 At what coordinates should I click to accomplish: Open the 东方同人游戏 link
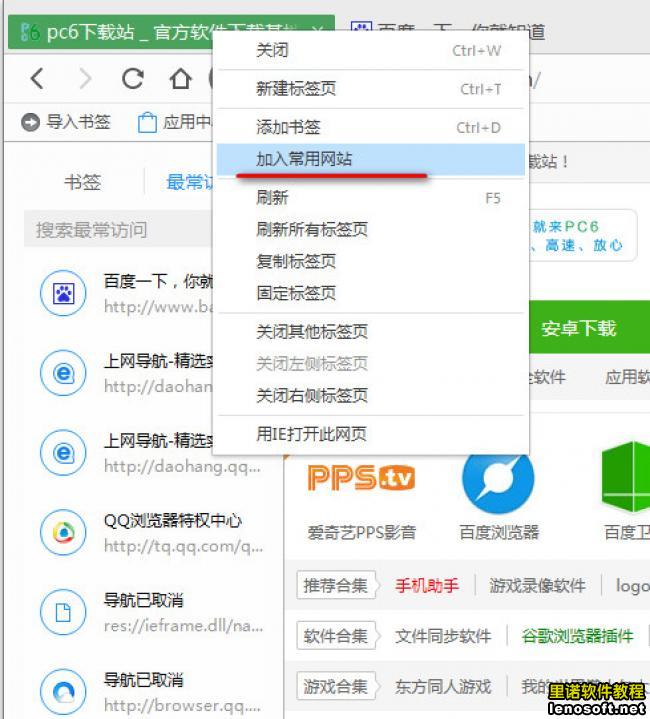coord(443,686)
